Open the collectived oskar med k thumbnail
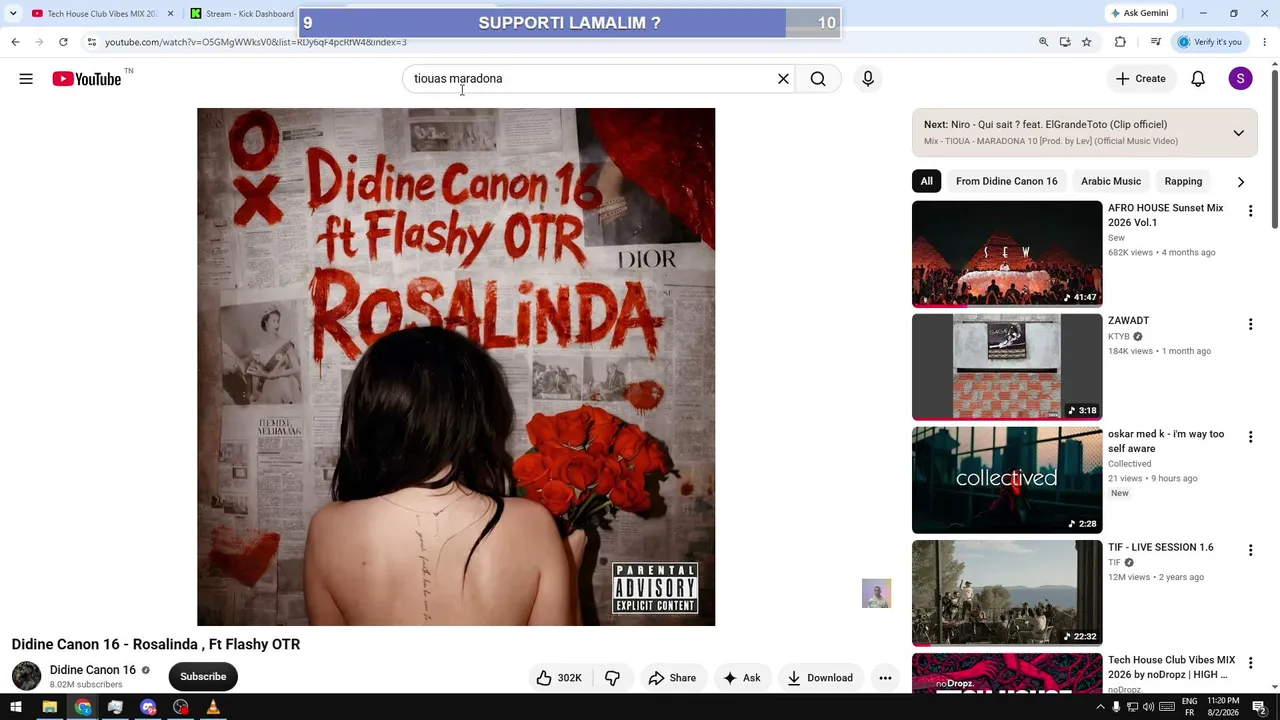This screenshot has height=720, width=1280. click(x=1007, y=480)
